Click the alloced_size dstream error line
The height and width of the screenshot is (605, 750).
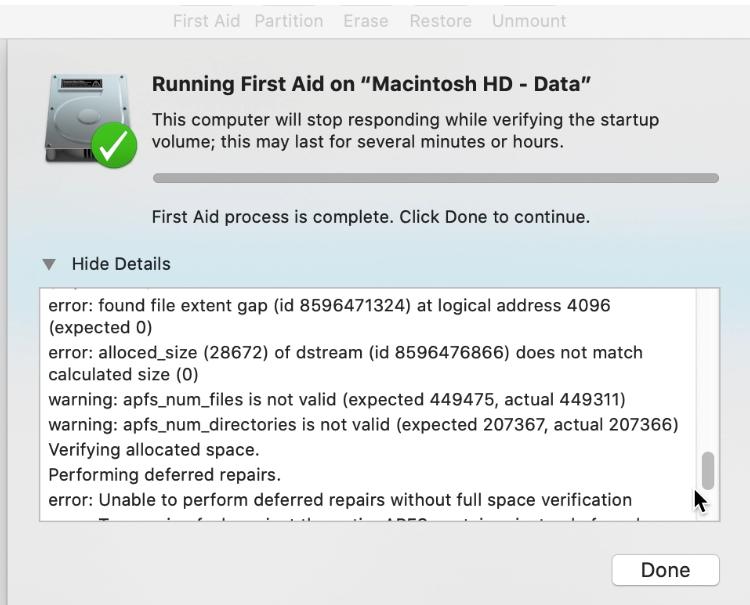[345, 363]
